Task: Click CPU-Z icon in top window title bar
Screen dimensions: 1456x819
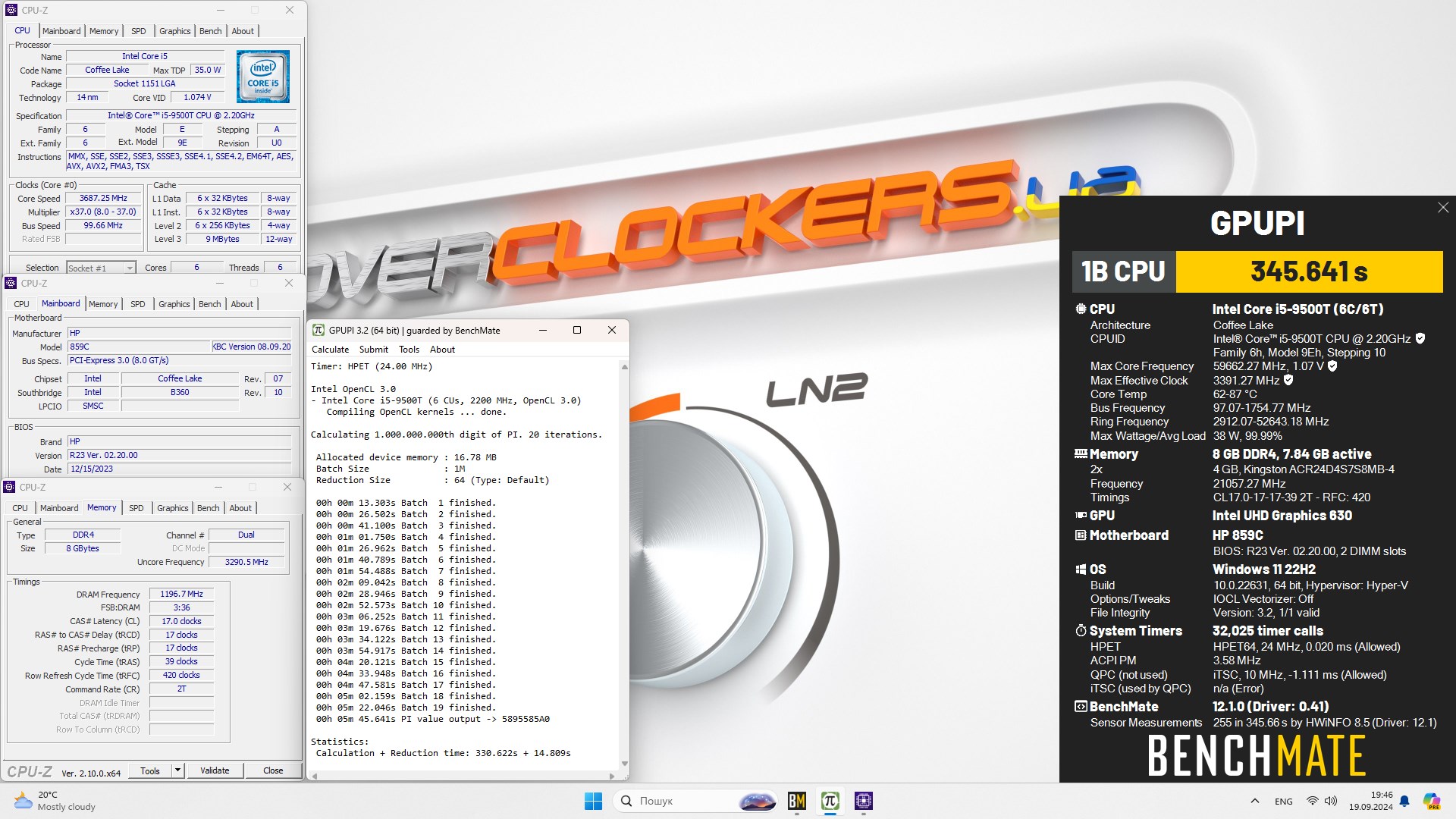Action: (x=11, y=10)
